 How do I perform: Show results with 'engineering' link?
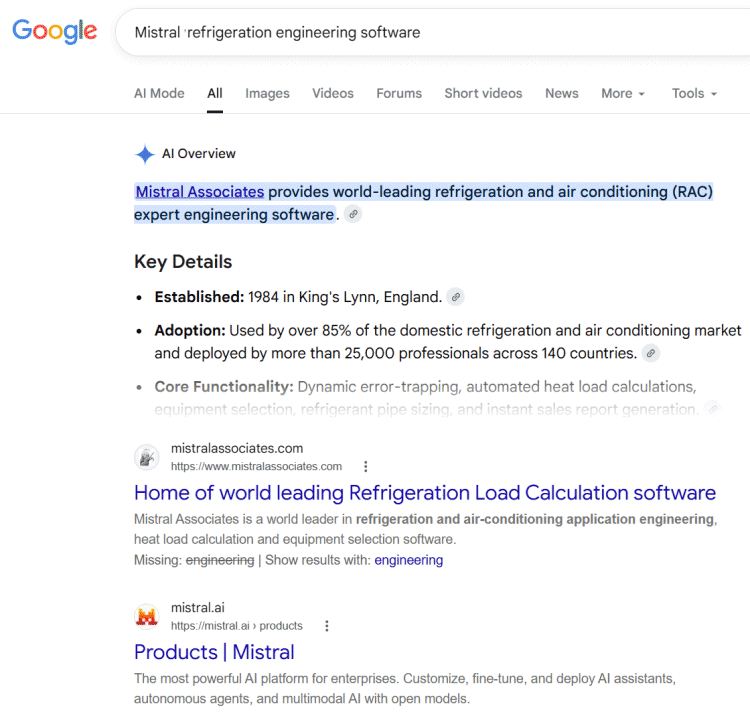[x=408, y=560]
